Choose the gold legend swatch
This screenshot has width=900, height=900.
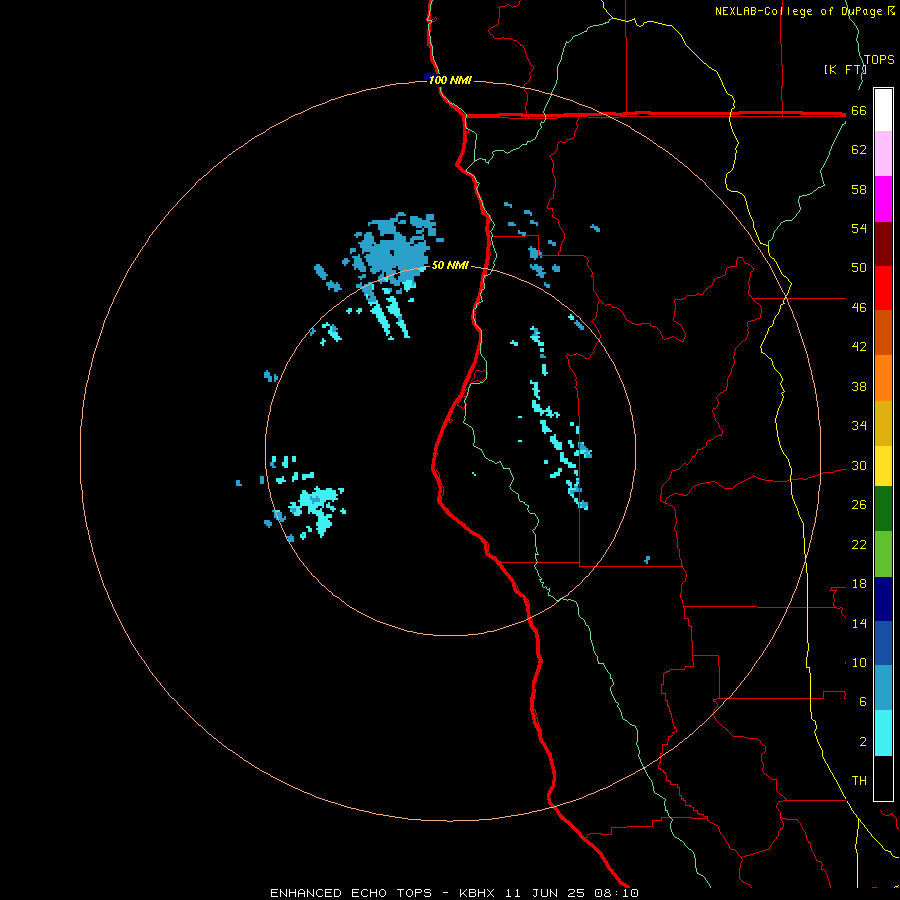[883, 423]
